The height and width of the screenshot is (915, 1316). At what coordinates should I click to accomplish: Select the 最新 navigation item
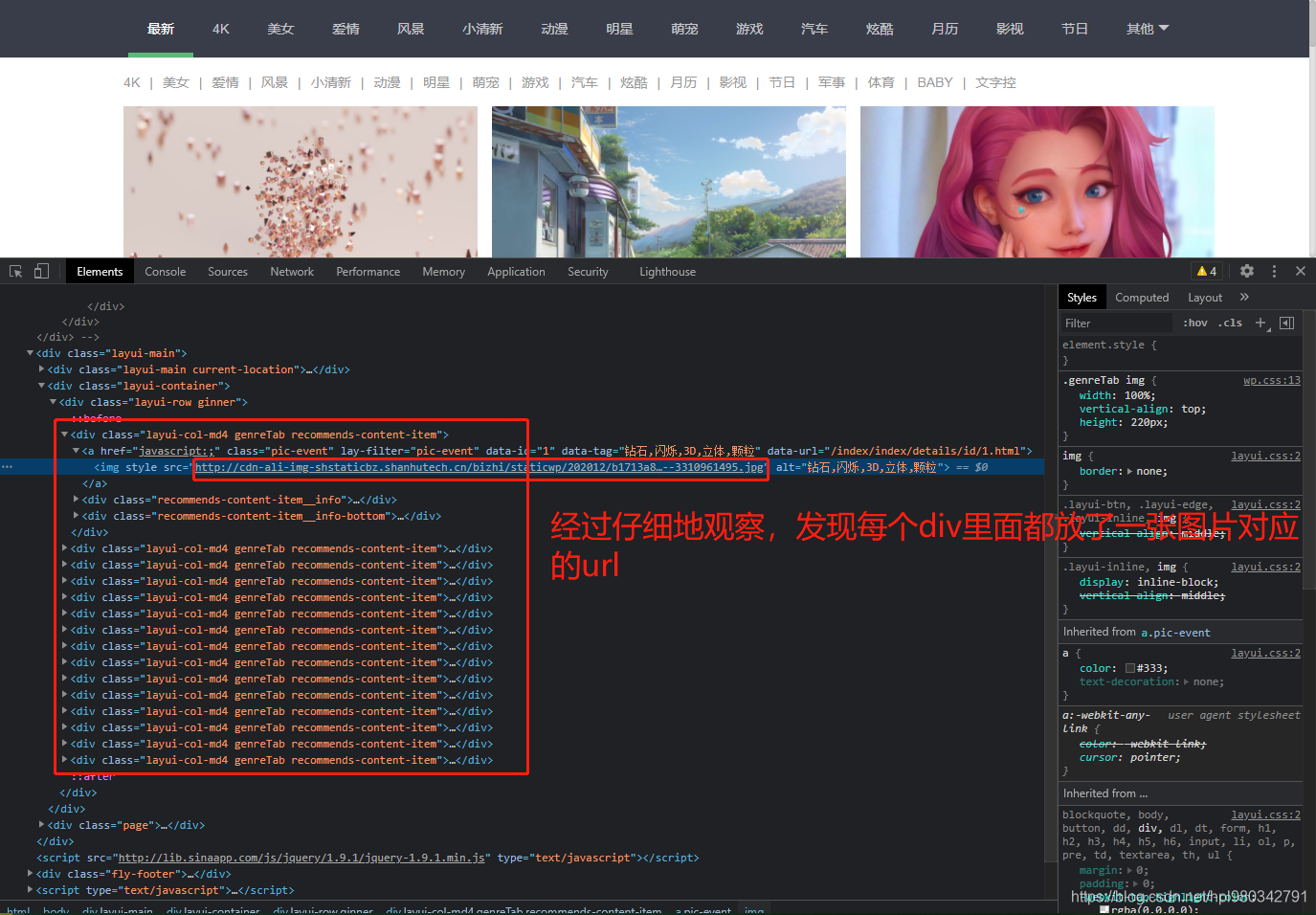161,29
